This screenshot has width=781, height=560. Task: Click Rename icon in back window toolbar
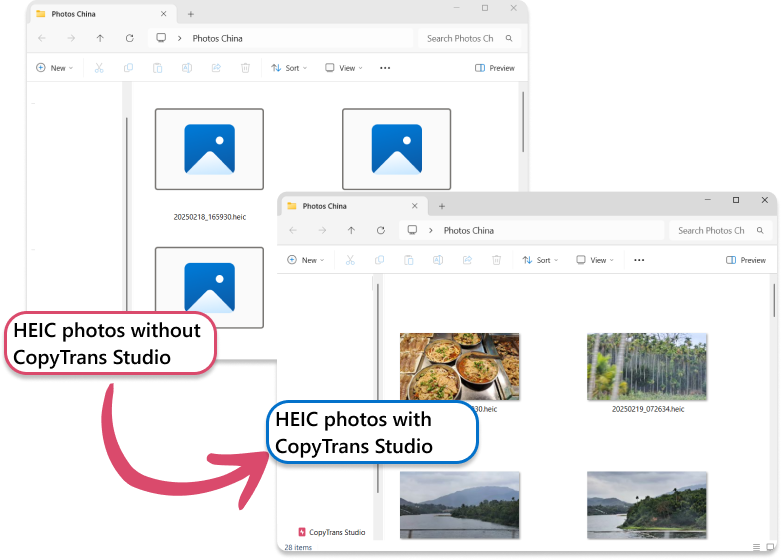click(187, 68)
